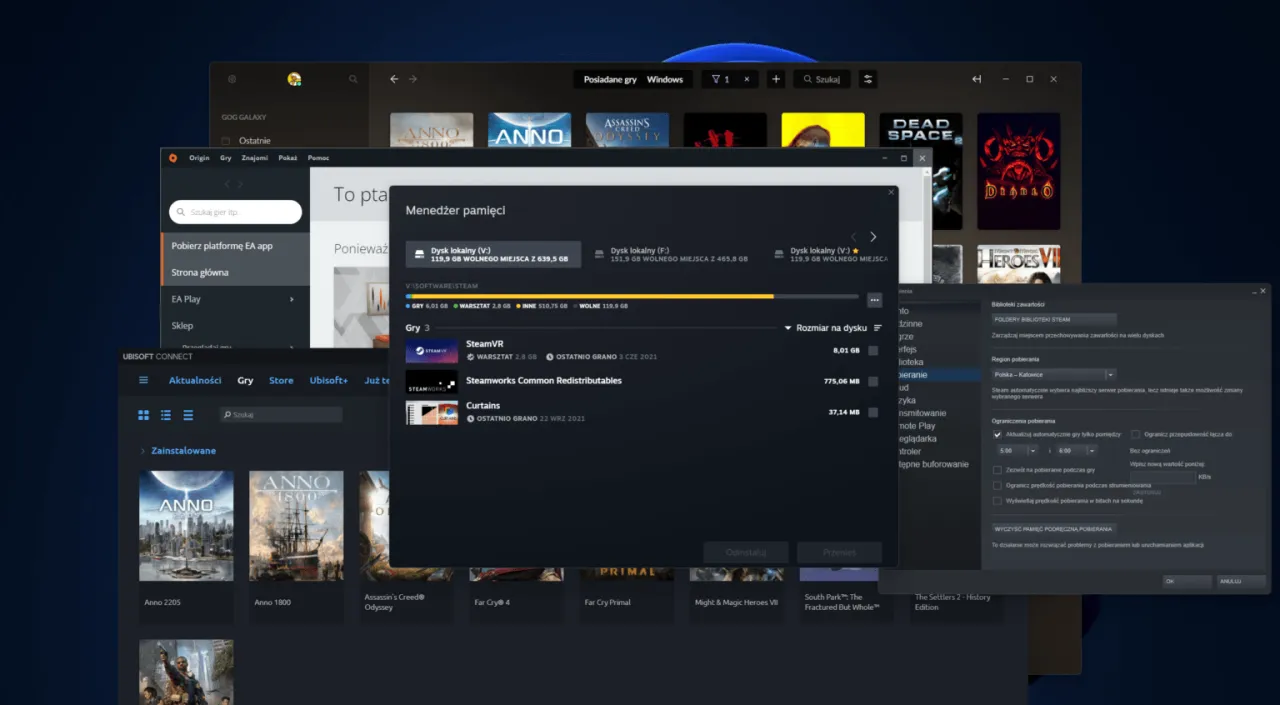Image resolution: width=1280 pixels, height=705 pixels.
Task: Switch Ubisoft Connect to compact list view
Action: click(188, 415)
